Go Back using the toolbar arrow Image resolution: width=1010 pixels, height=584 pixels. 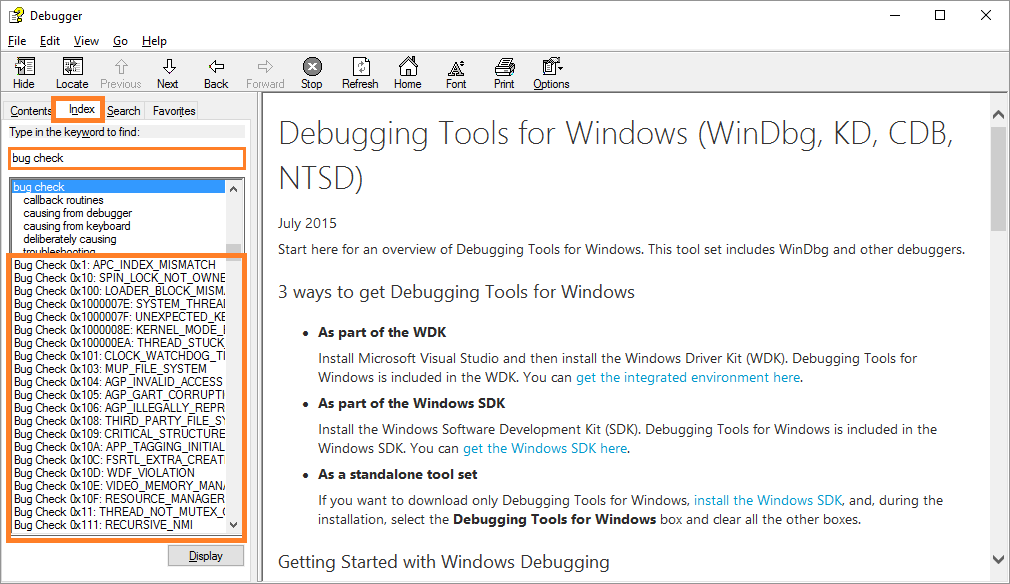coord(216,66)
